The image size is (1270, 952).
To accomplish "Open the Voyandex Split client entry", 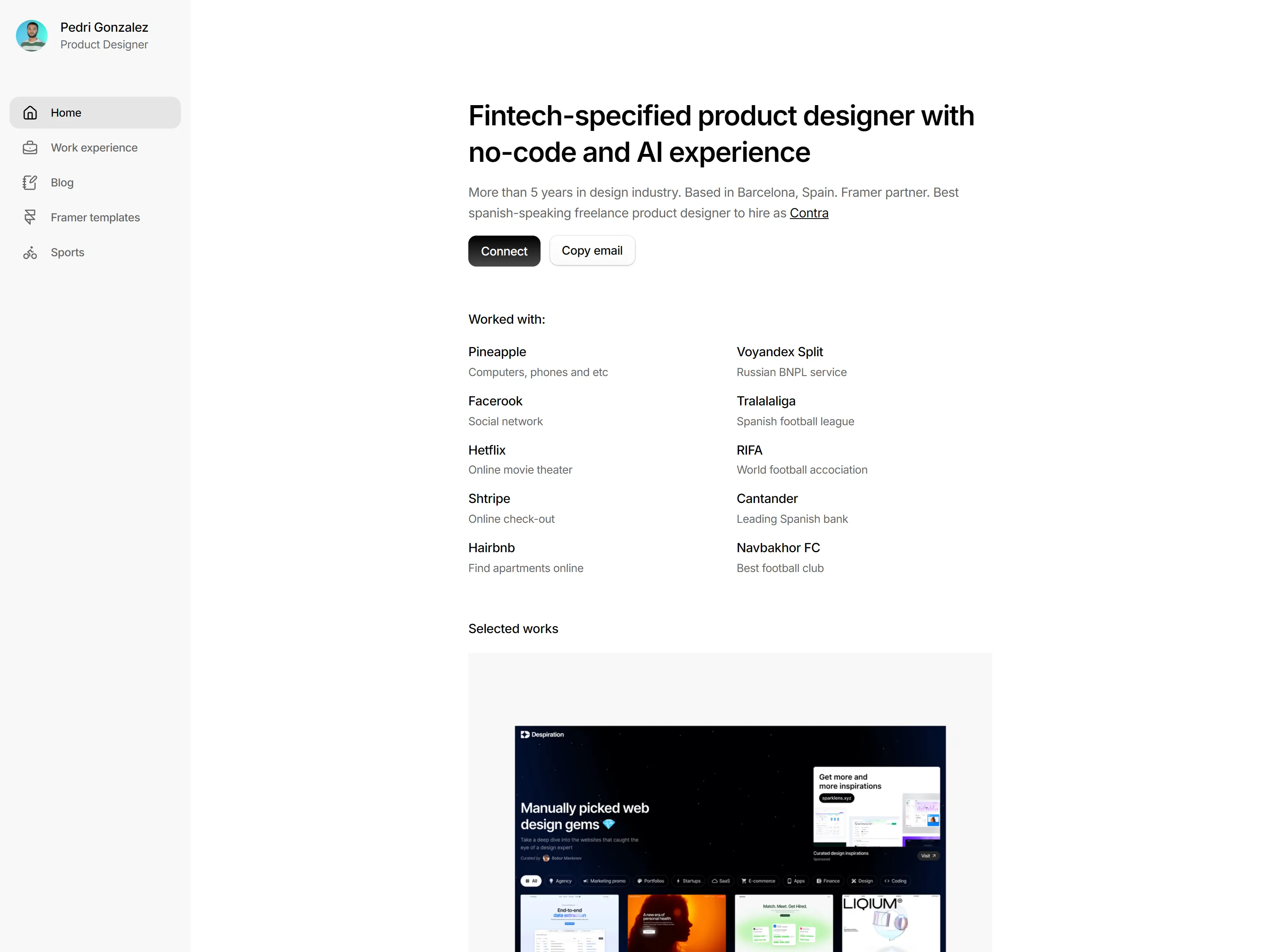I will pos(792,361).
